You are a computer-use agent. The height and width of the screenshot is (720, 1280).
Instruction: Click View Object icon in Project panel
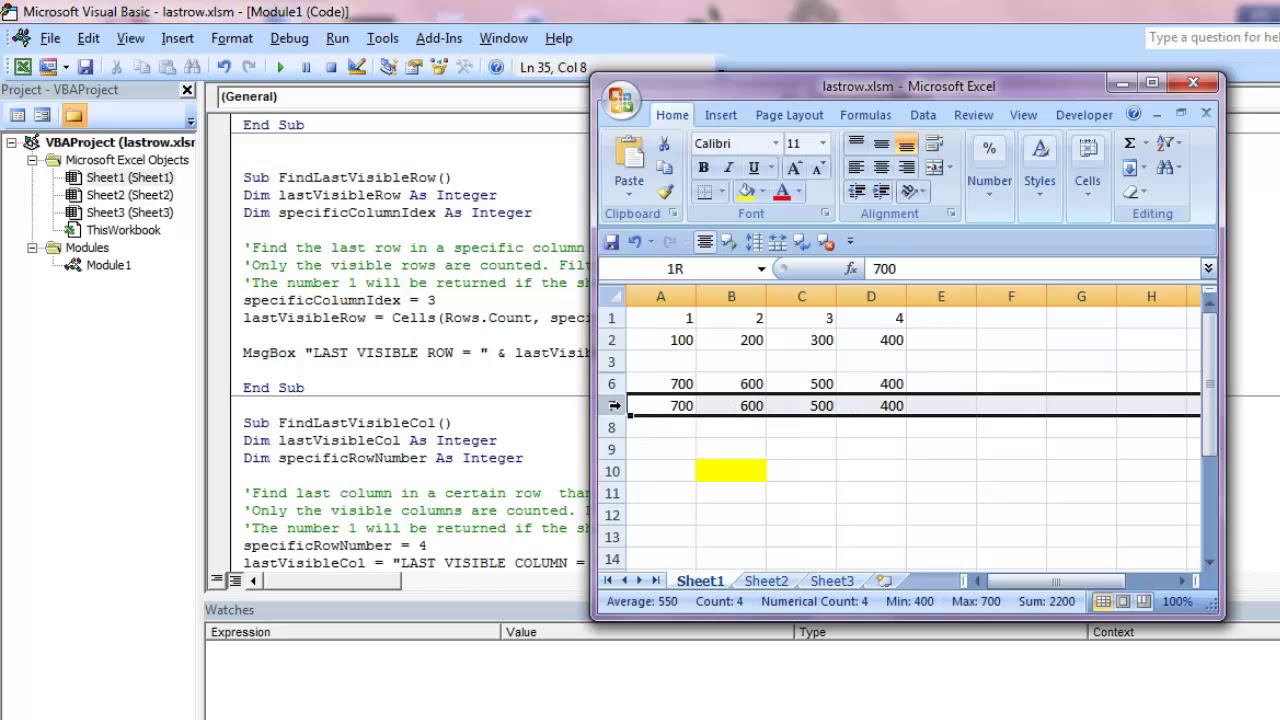[x=42, y=115]
